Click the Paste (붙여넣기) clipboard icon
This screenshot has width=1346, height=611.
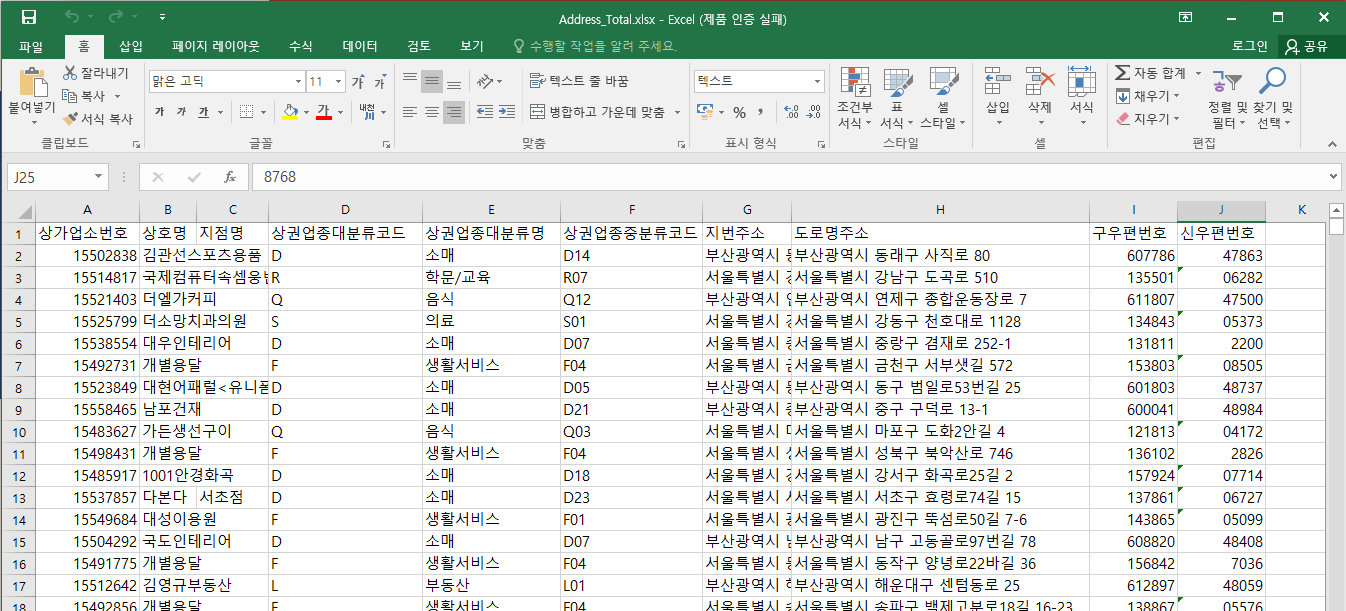[32, 83]
